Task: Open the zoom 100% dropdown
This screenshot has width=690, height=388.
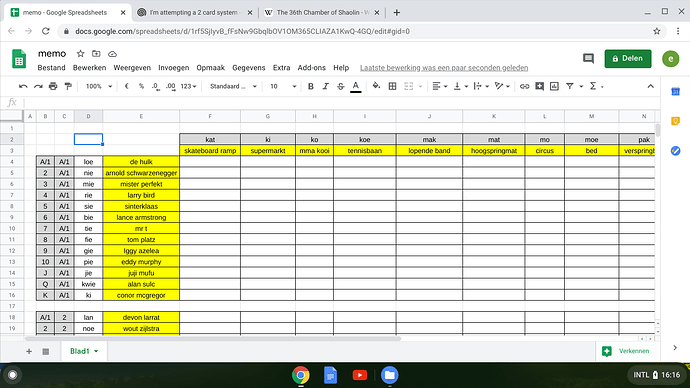Action: (x=99, y=86)
